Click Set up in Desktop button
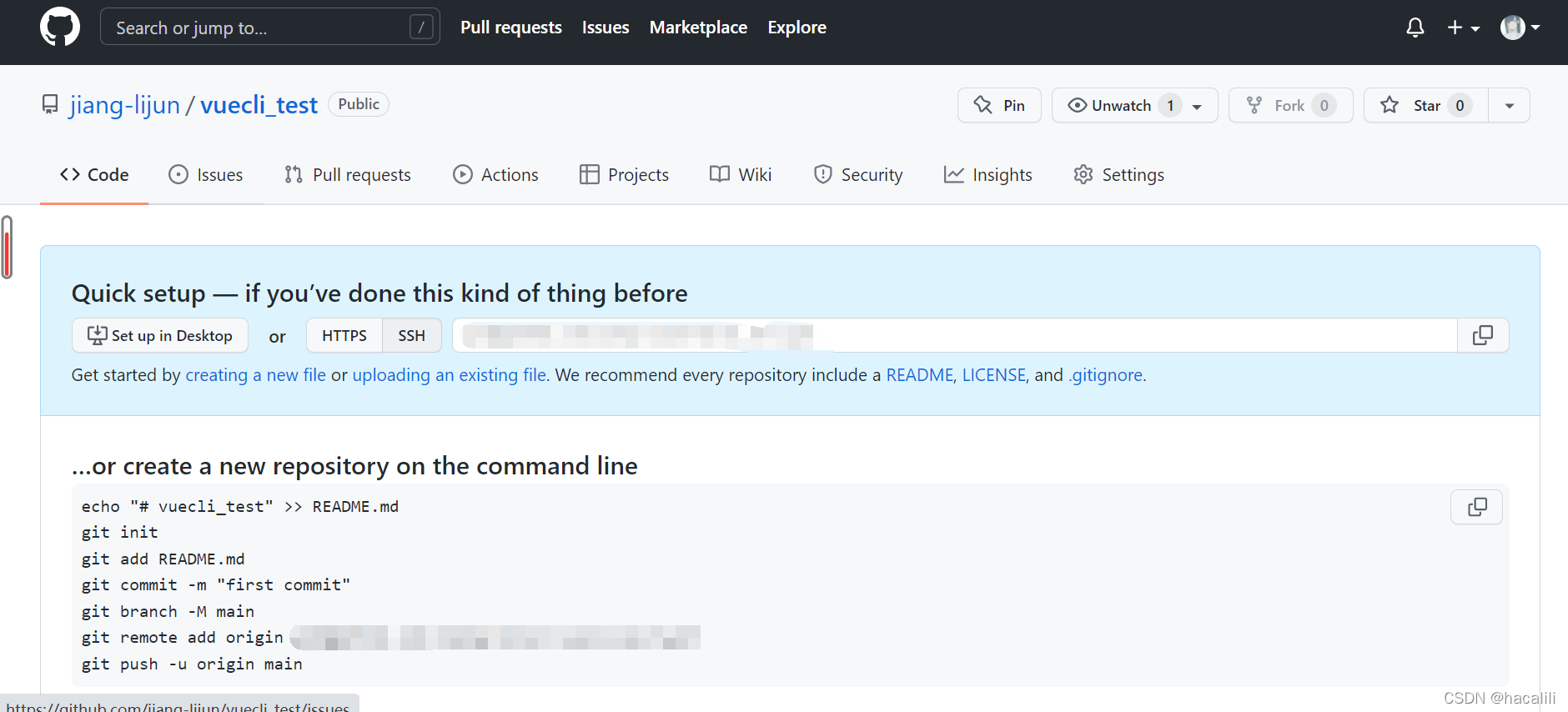This screenshot has height=712, width=1568. [x=160, y=335]
